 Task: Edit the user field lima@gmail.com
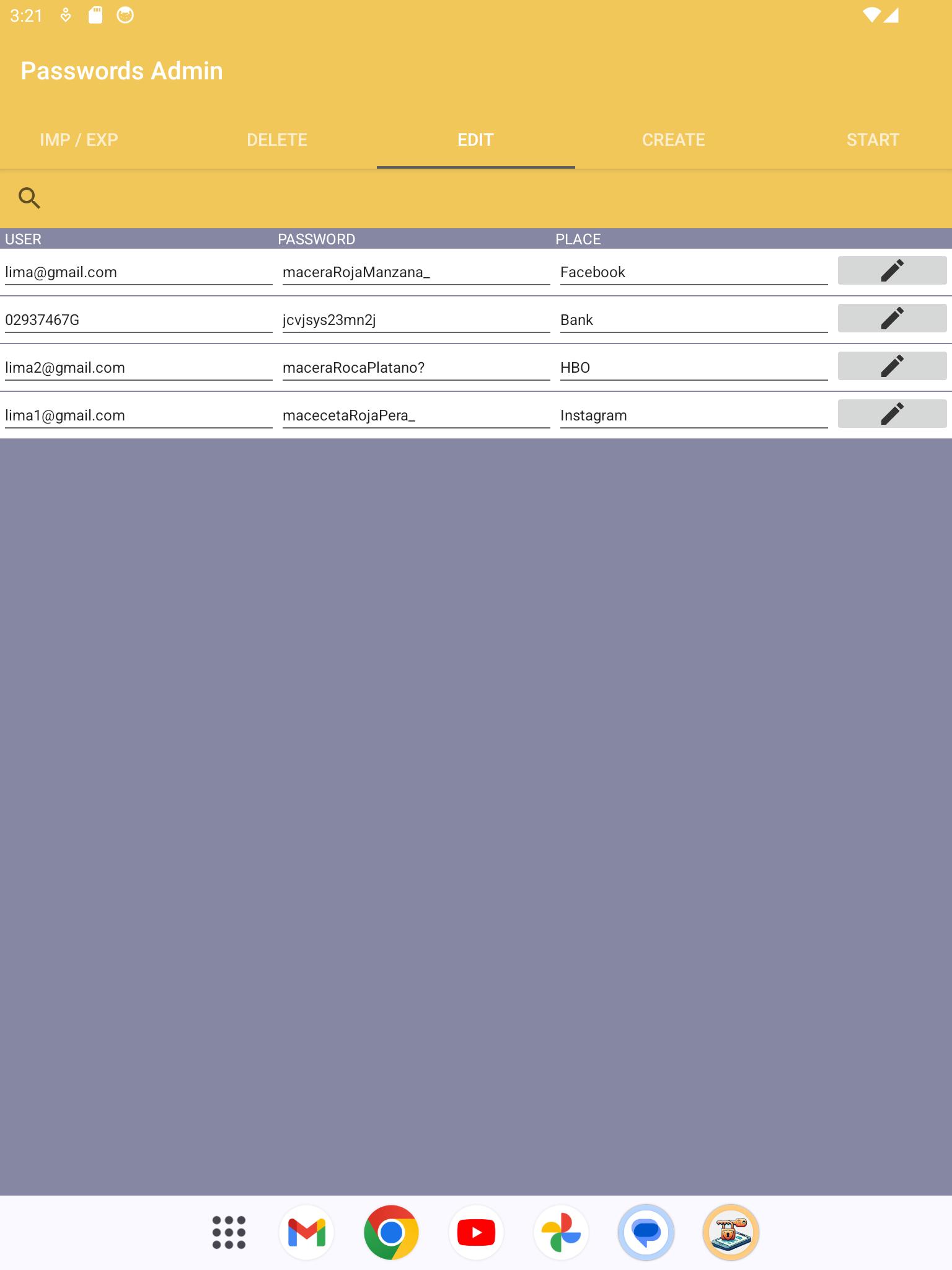point(139,272)
